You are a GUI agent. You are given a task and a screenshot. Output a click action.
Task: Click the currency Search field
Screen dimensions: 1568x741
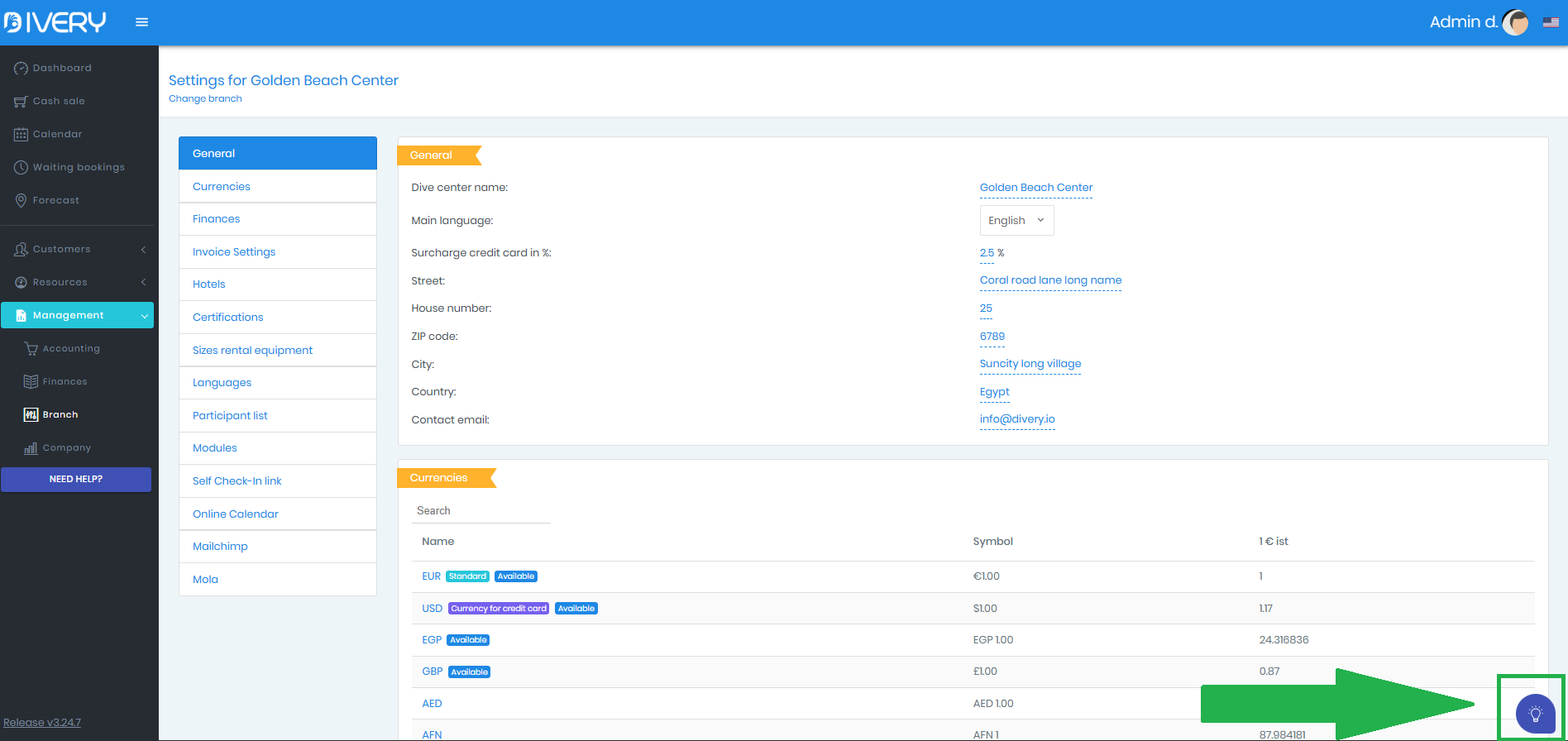click(481, 511)
